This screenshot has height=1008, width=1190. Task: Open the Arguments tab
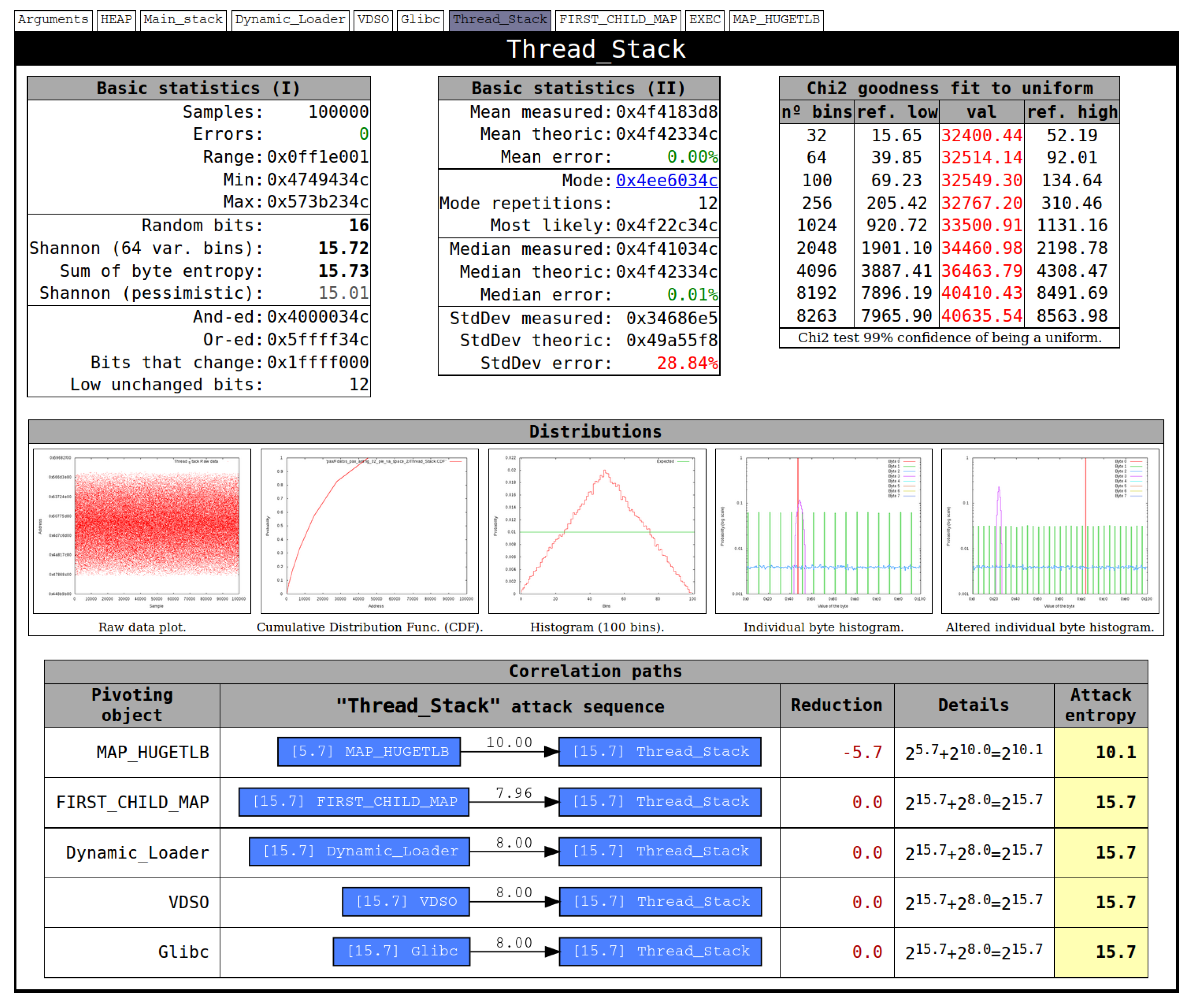[x=53, y=20]
